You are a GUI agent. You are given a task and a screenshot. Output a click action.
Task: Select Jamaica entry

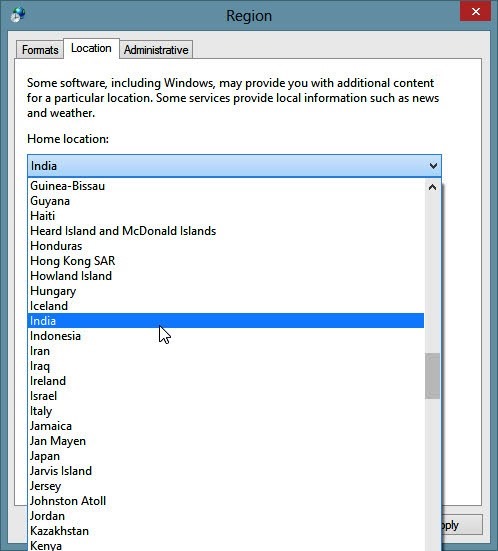[x=226, y=426]
